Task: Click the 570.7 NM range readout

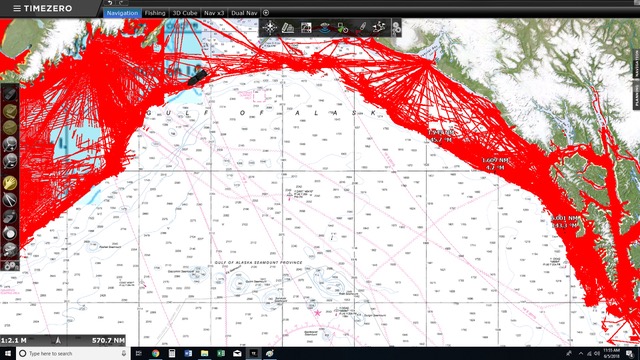Action: (x=108, y=340)
